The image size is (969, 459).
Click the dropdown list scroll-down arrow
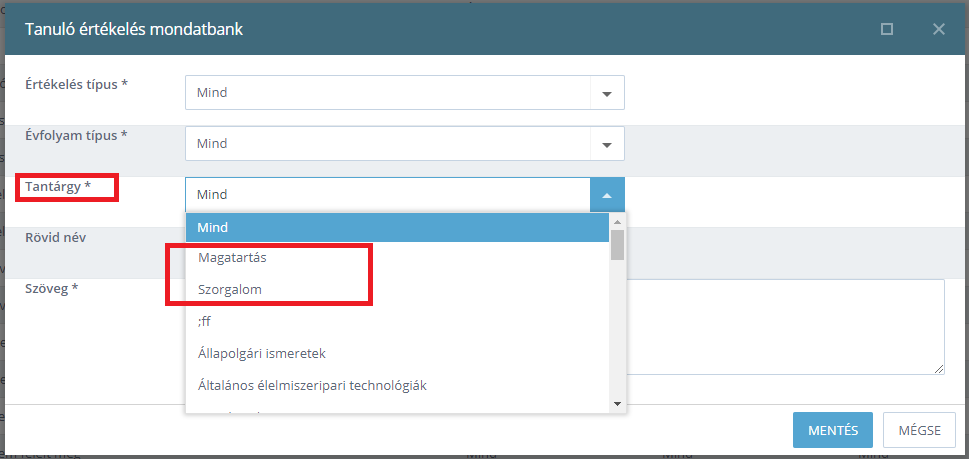click(x=617, y=404)
